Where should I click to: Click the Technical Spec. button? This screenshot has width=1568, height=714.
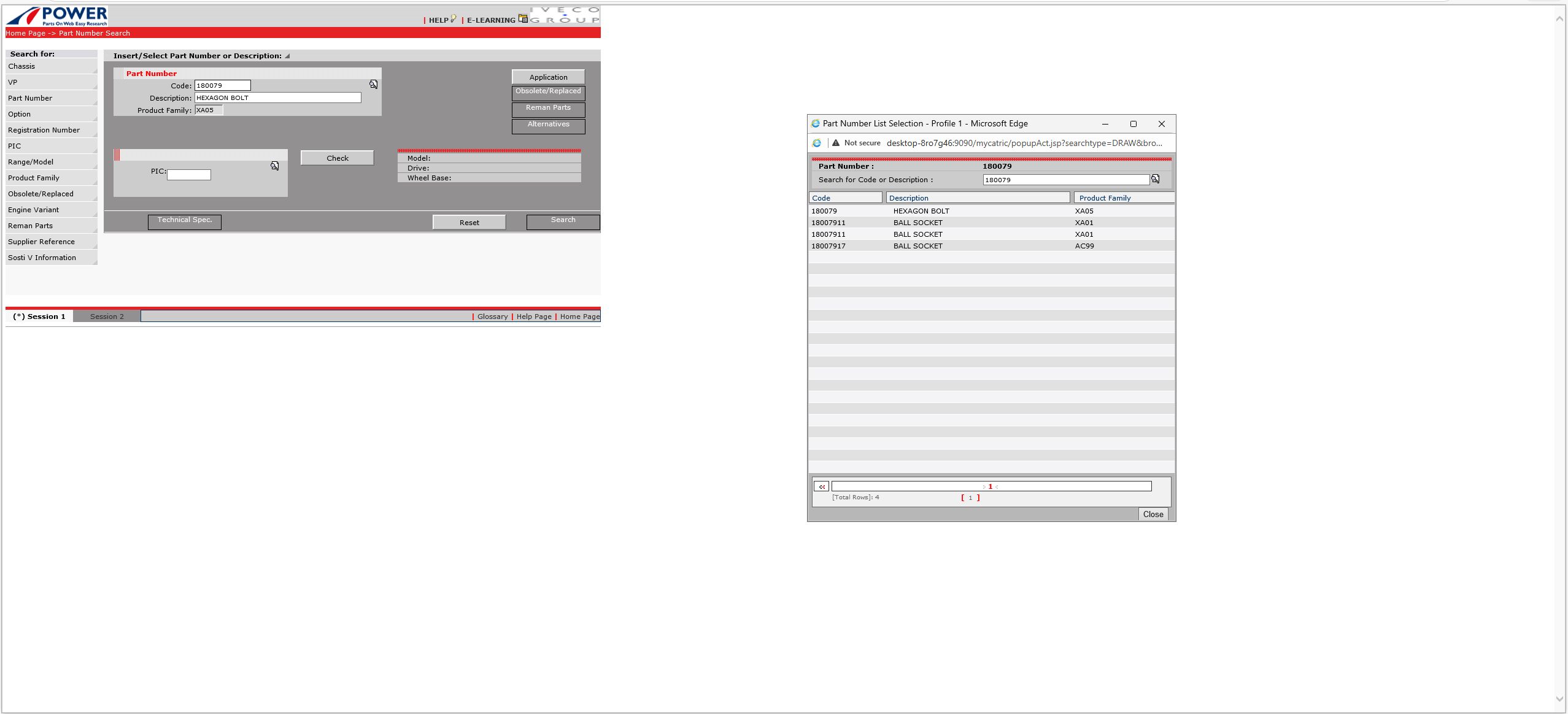[x=184, y=221]
